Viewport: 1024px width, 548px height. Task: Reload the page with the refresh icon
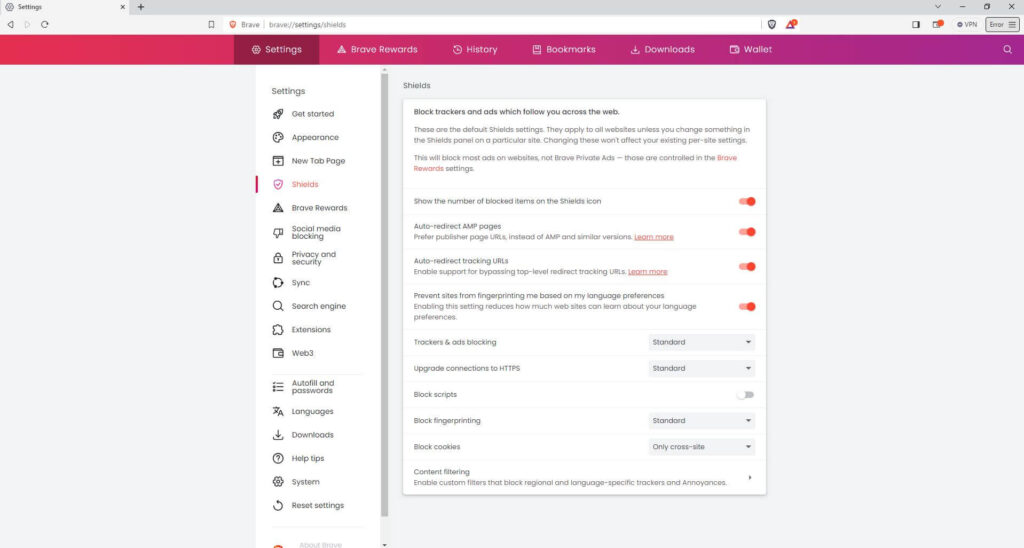pyautogui.click(x=44, y=24)
